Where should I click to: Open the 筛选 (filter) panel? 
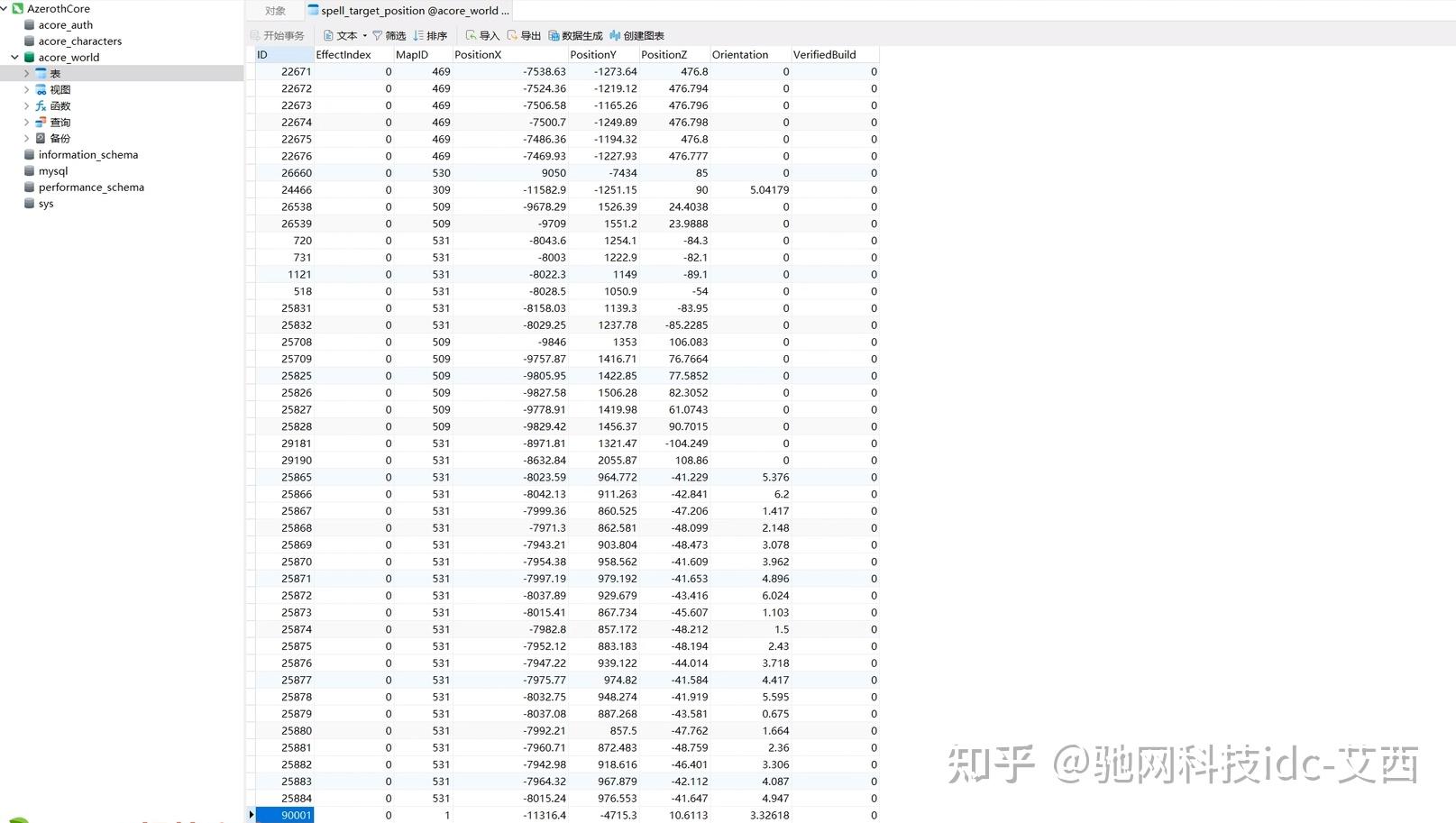(x=389, y=35)
